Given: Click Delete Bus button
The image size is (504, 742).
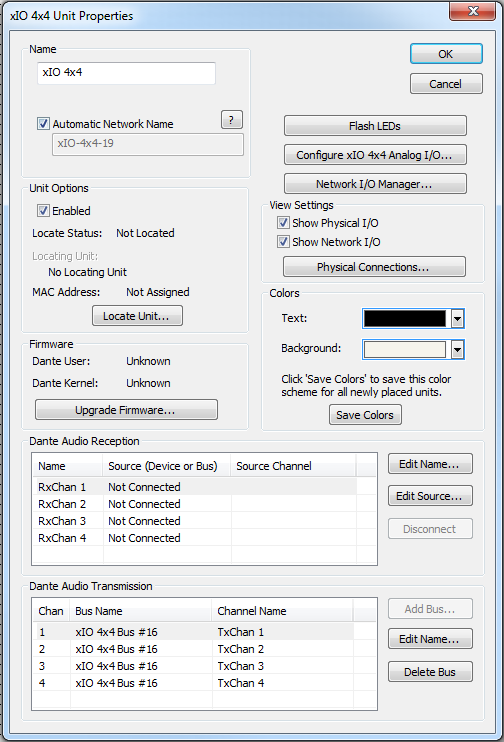Looking at the screenshot, I should pos(430,671).
